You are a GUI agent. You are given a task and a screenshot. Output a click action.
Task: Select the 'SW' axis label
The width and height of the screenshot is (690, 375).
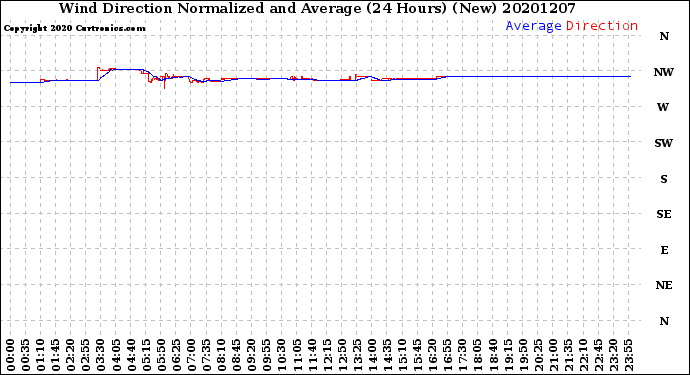[664, 143]
